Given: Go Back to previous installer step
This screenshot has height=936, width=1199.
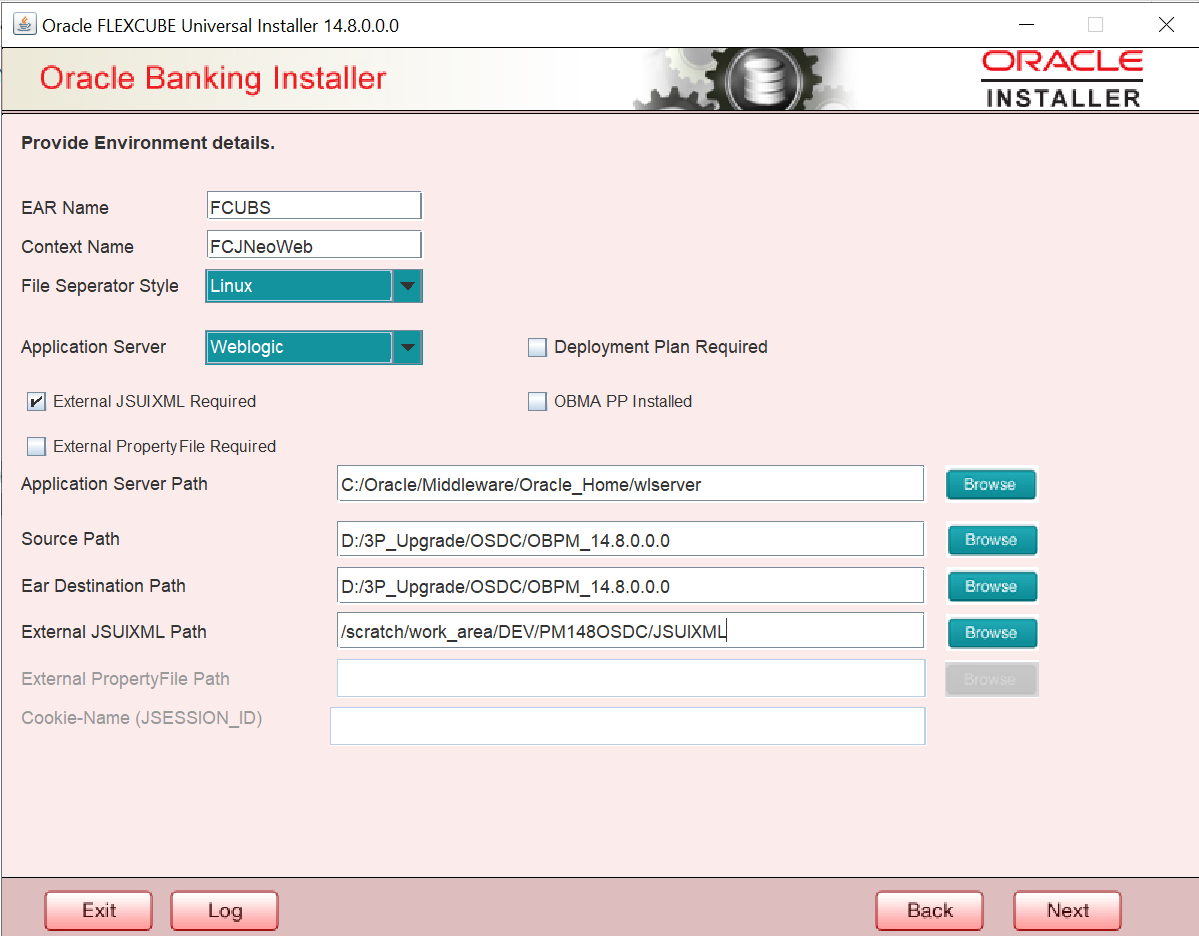Looking at the screenshot, I should (930, 911).
